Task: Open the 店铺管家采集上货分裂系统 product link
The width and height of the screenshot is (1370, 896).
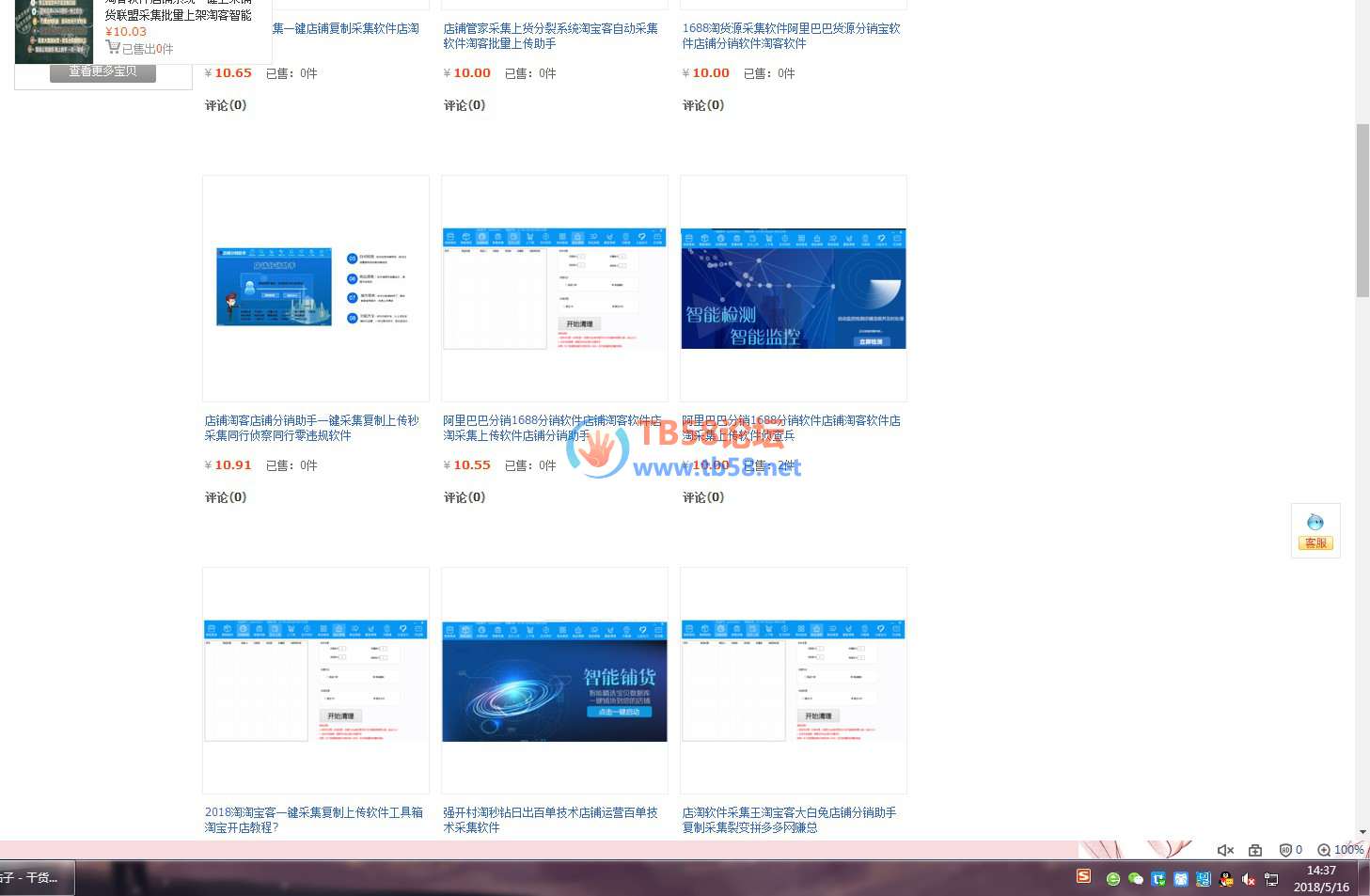Action: 550,36
